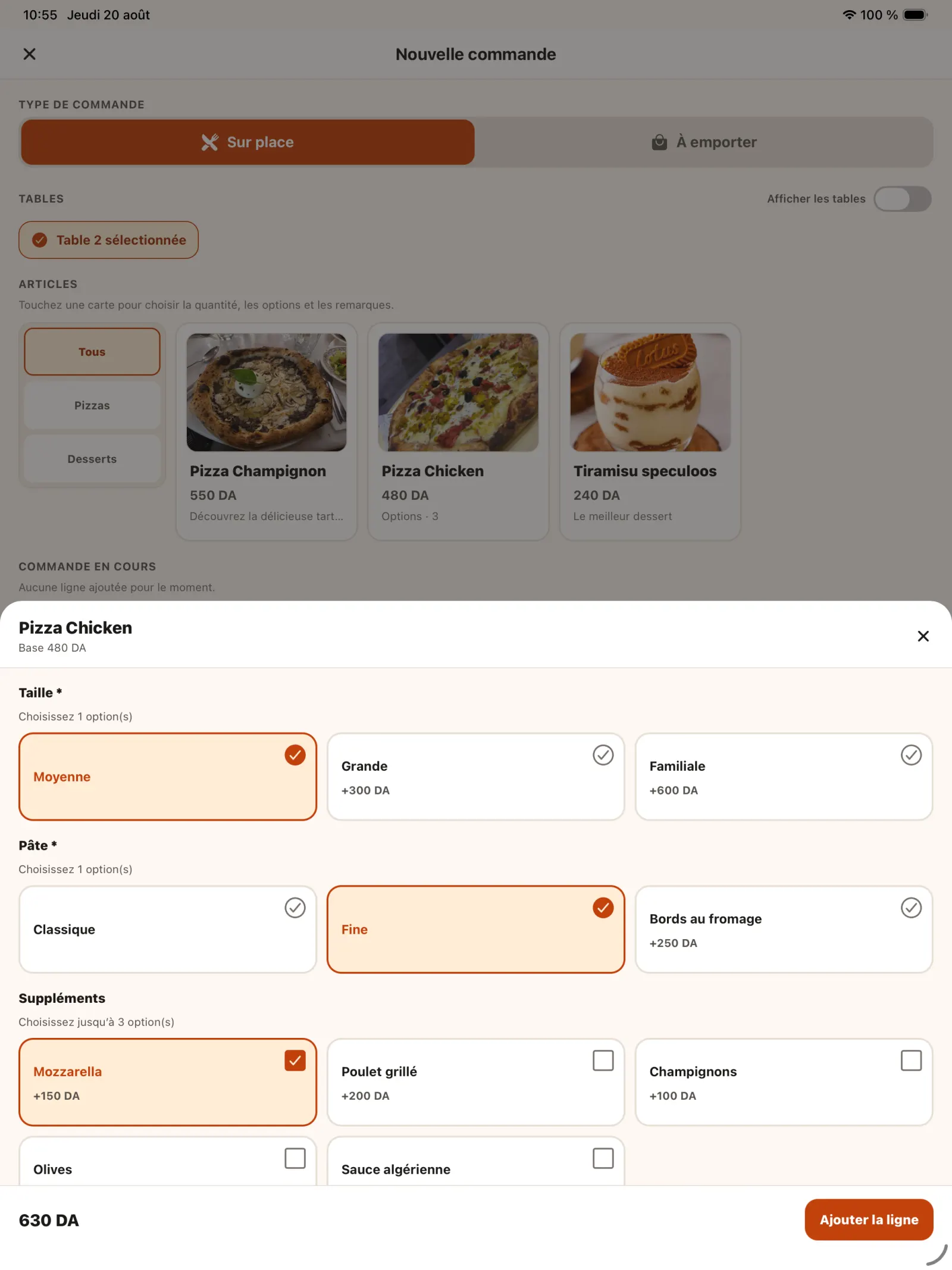The height and width of the screenshot is (1270, 952).
Task: Choose Bords au fromage radio circle
Action: point(911,908)
